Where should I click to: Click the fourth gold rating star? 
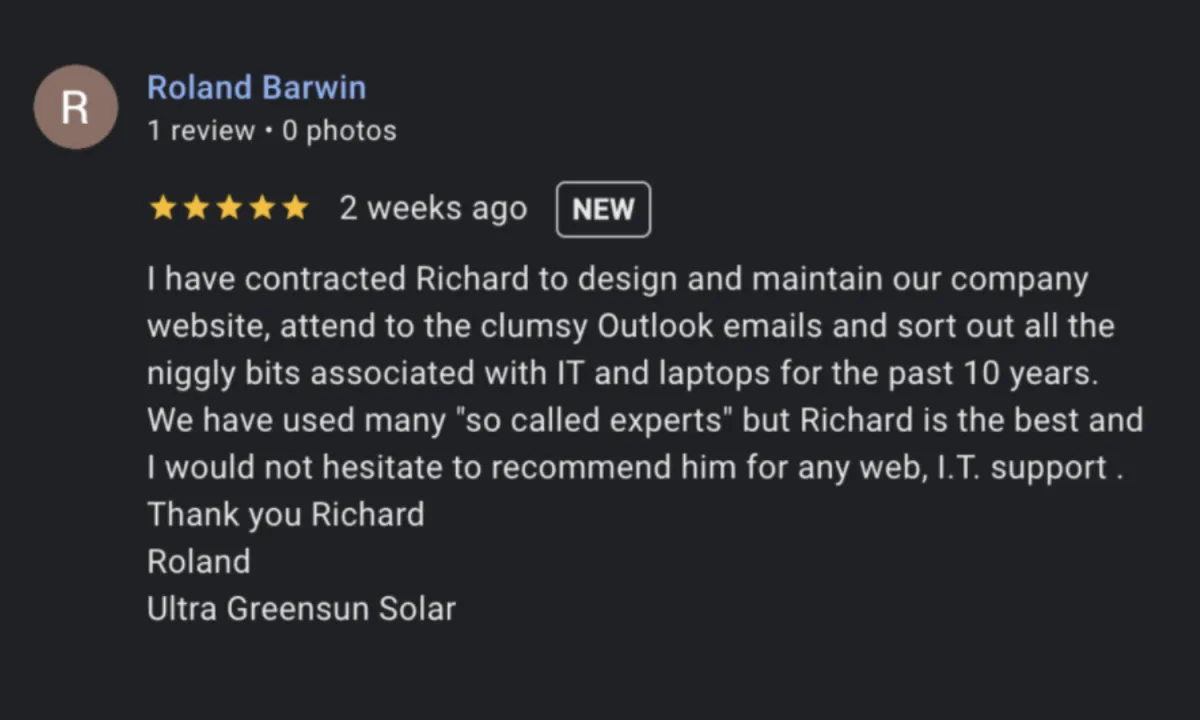point(261,208)
